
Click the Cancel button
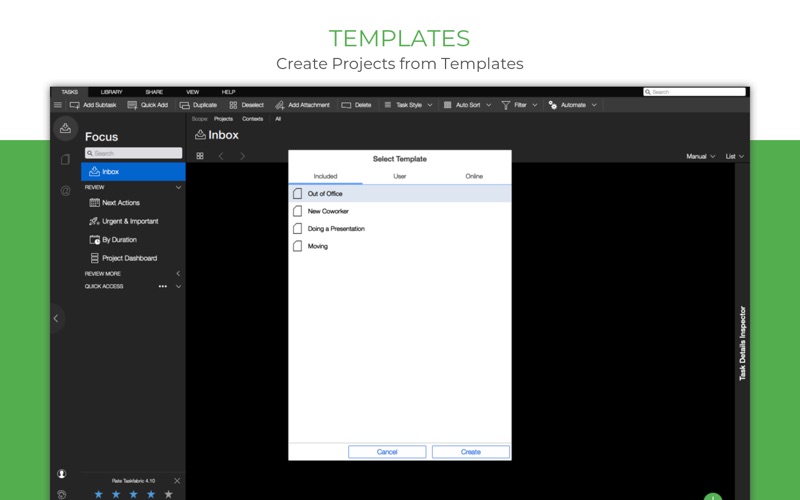[387, 452]
